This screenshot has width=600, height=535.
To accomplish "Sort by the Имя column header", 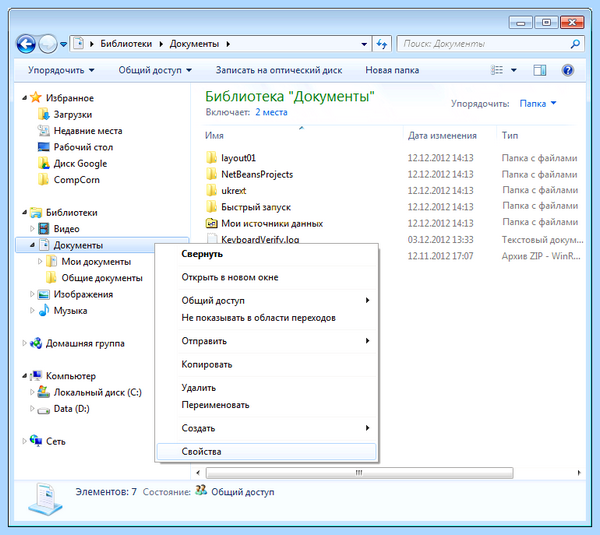I will 214,135.
